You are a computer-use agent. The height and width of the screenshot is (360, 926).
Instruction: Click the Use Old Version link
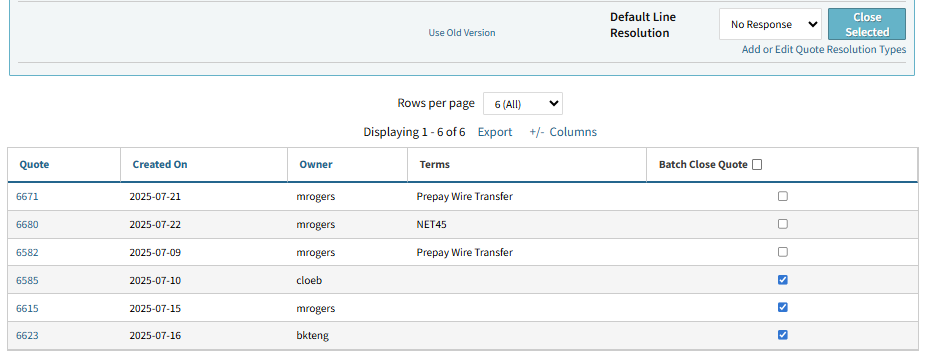point(462,32)
